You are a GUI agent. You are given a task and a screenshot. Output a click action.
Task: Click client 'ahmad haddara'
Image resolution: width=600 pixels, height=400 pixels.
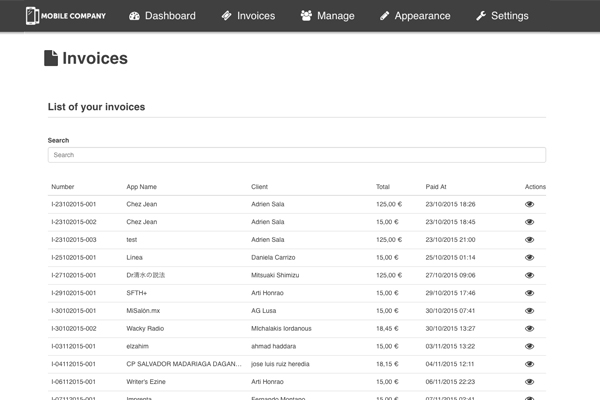pos(274,346)
